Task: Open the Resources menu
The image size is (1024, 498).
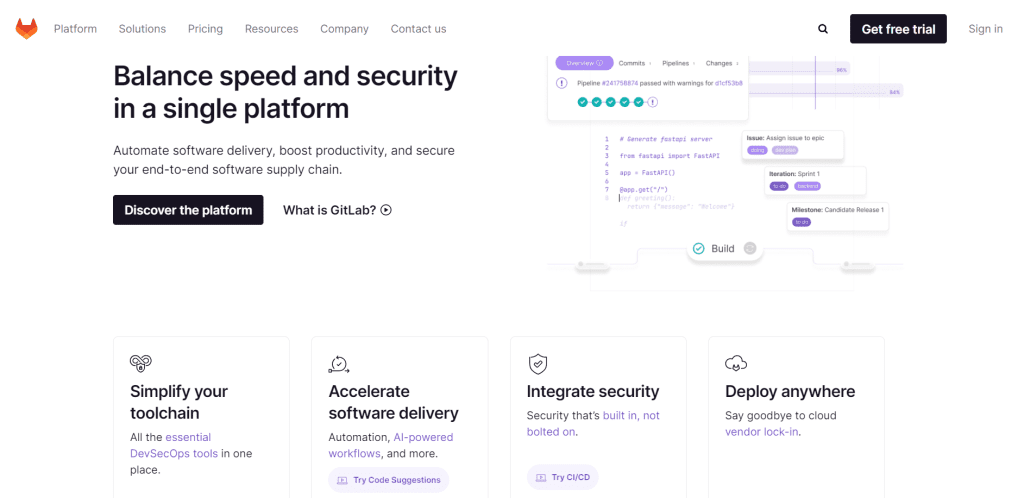Action: pyautogui.click(x=272, y=29)
